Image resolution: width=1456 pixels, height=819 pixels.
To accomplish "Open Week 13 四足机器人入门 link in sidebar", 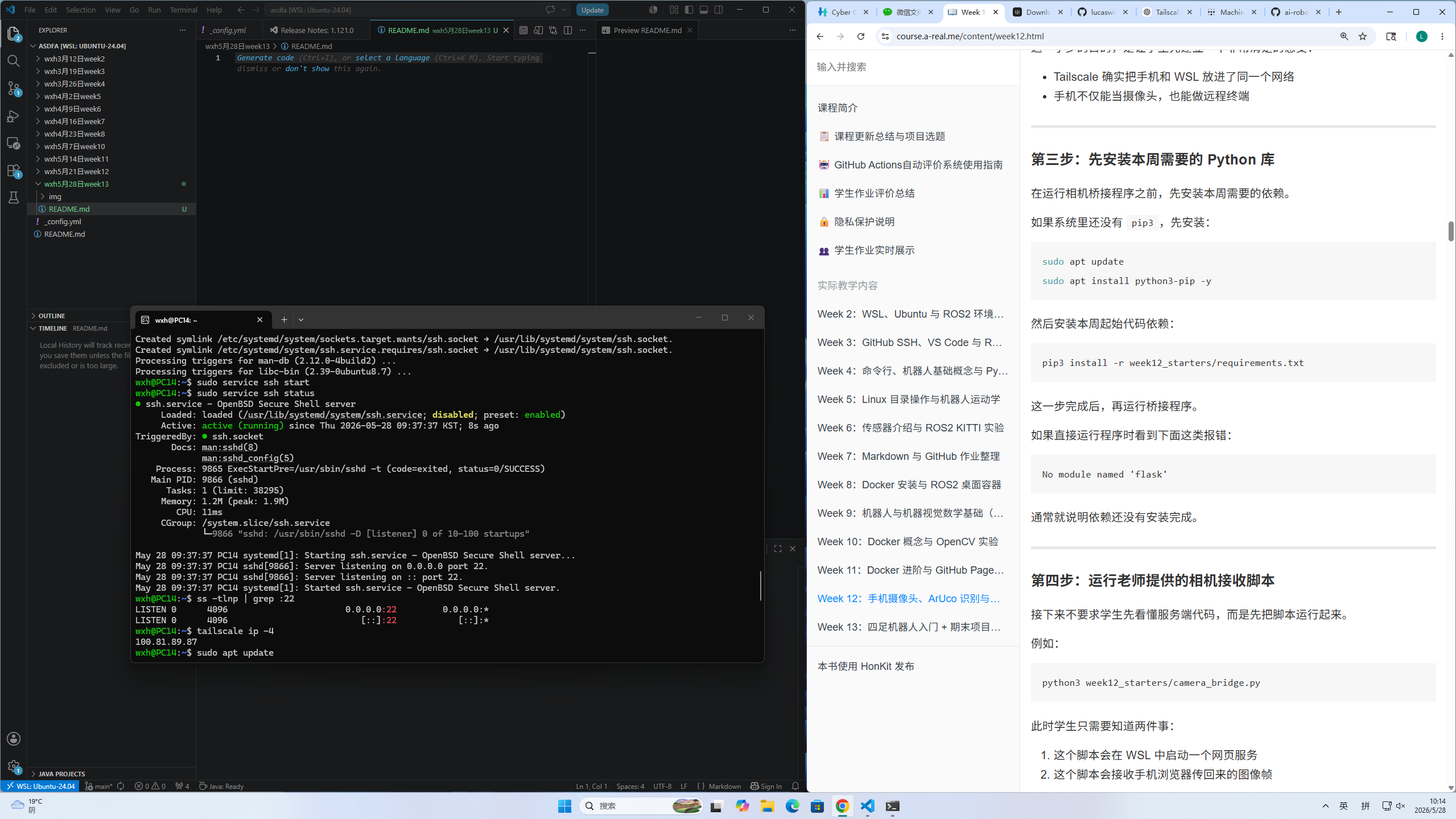I will [909, 627].
